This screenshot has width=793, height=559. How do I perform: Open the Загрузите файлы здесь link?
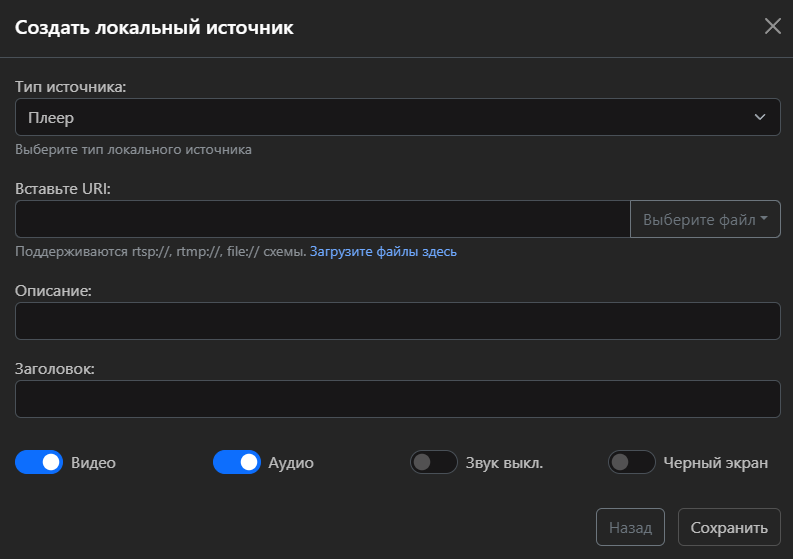pos(383,252)
